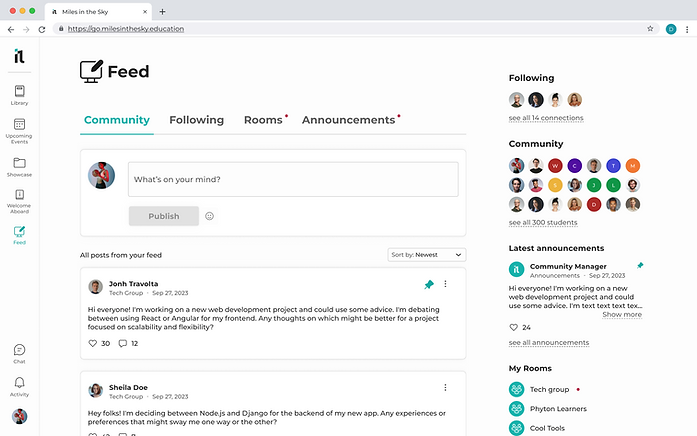Open Library from the sidebar
The width and height of the screenshot is (697, 436).
19,93
